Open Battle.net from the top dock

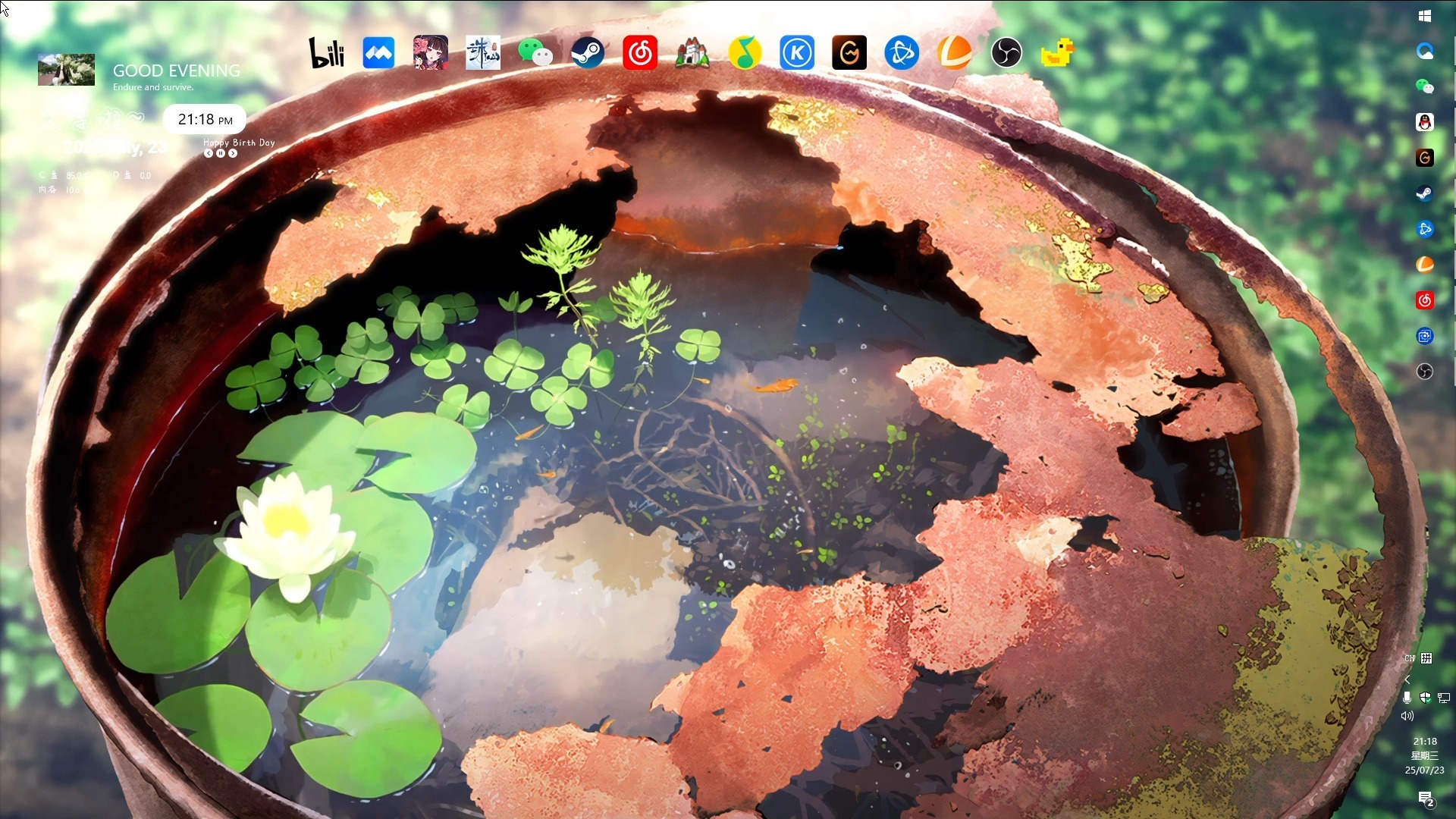click(x=902, y=53)
